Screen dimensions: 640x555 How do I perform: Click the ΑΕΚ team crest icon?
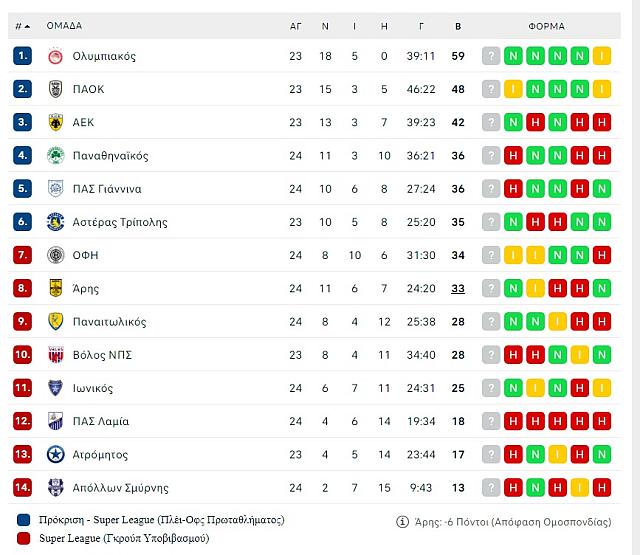click(x=56, y=122)
